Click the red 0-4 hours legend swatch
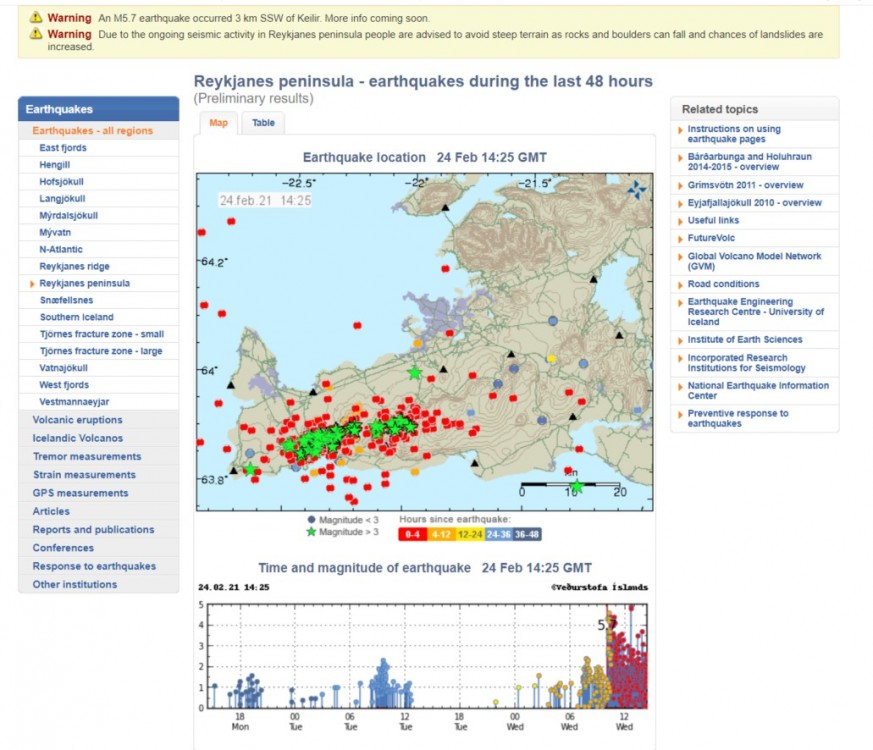 tap(413, 534)
